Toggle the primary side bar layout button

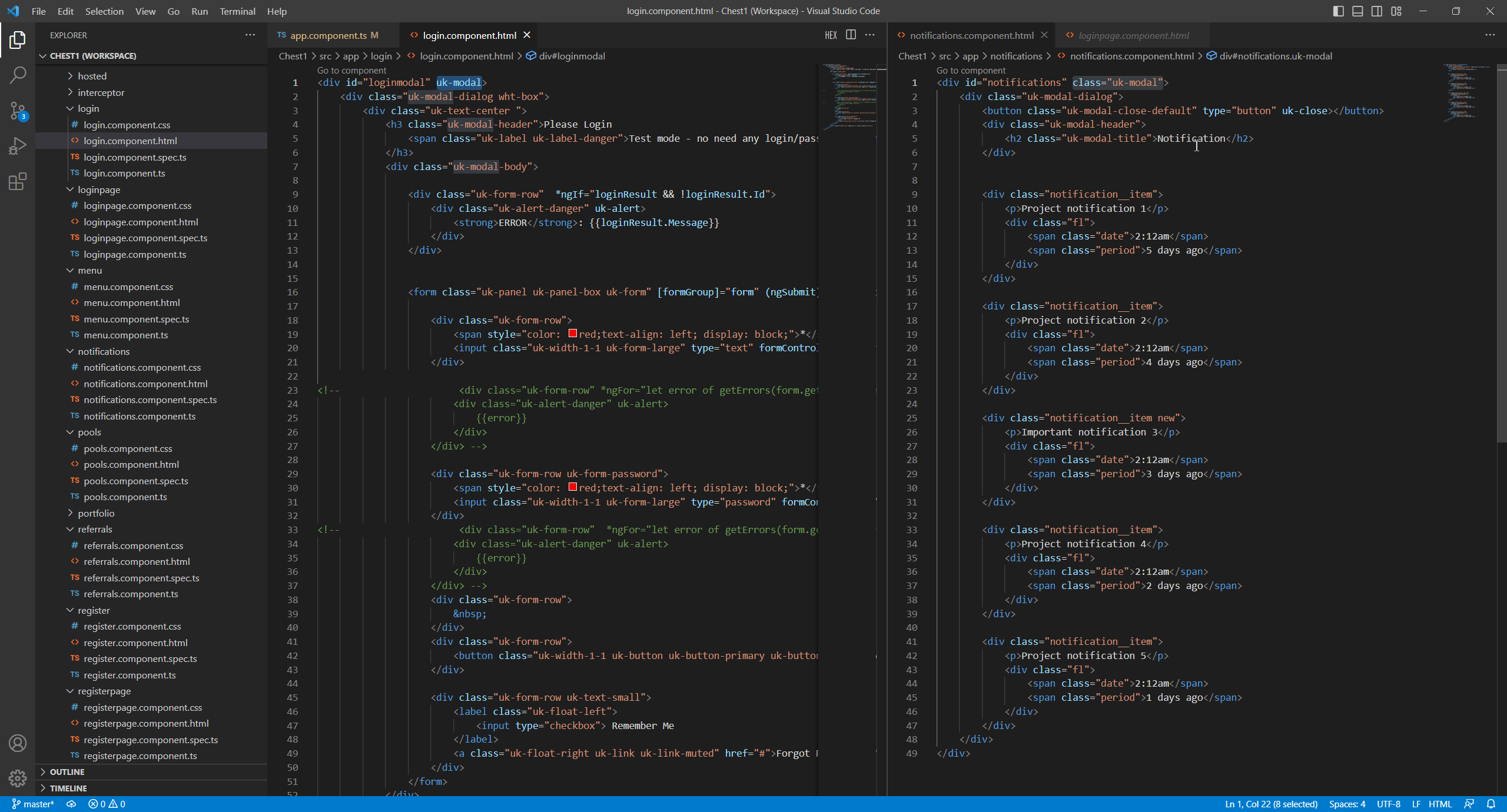point(1338,11)
